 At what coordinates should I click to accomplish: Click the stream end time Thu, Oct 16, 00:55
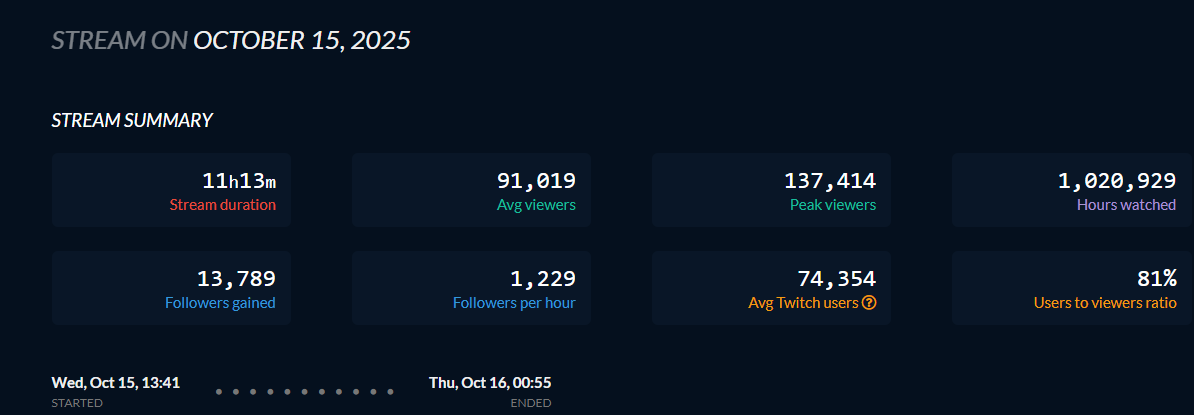click(x=490, y=382)
